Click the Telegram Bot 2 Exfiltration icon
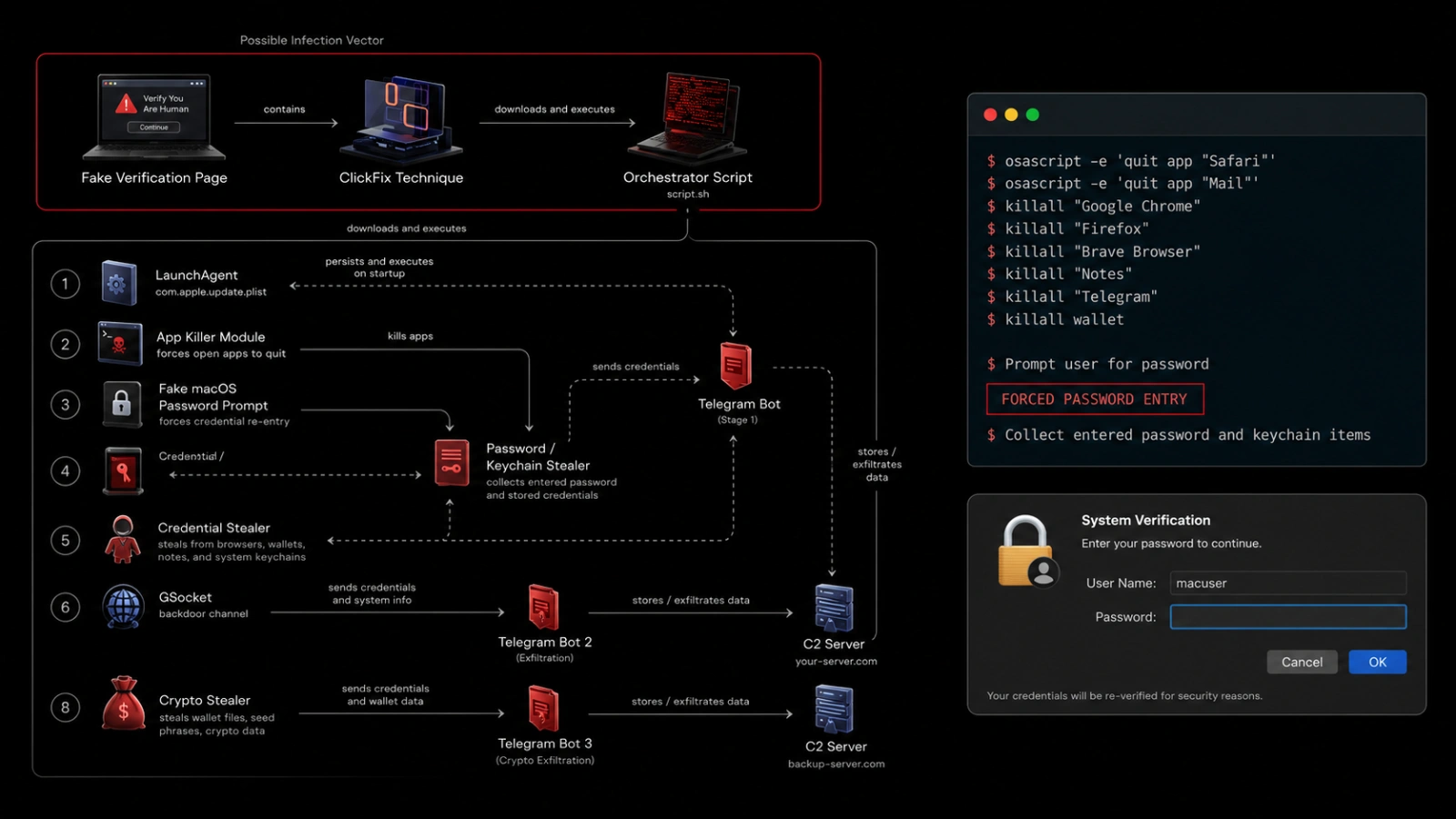 tap(543, 607)
